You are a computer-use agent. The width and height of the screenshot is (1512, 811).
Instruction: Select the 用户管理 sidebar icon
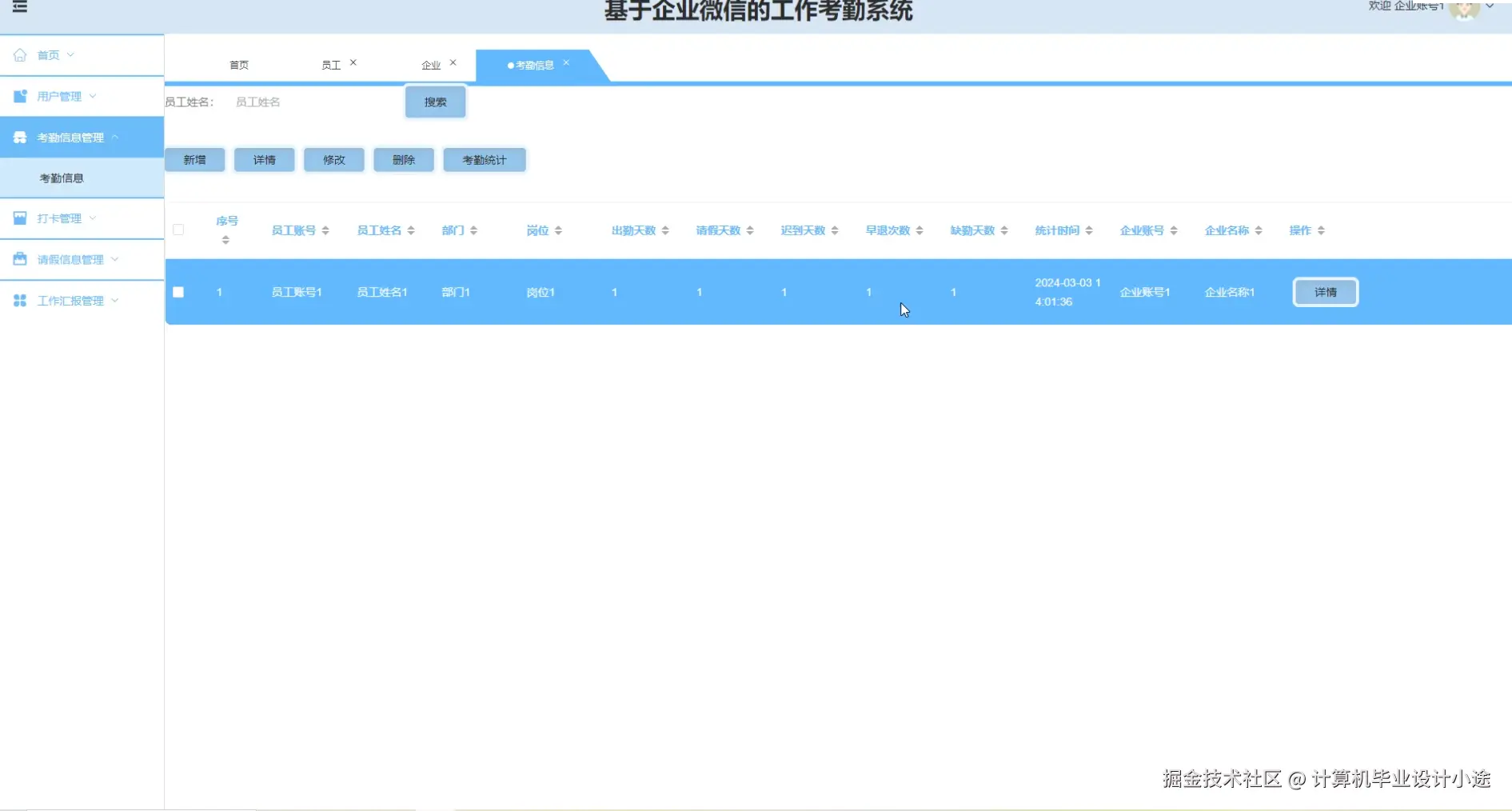point(19,96)
